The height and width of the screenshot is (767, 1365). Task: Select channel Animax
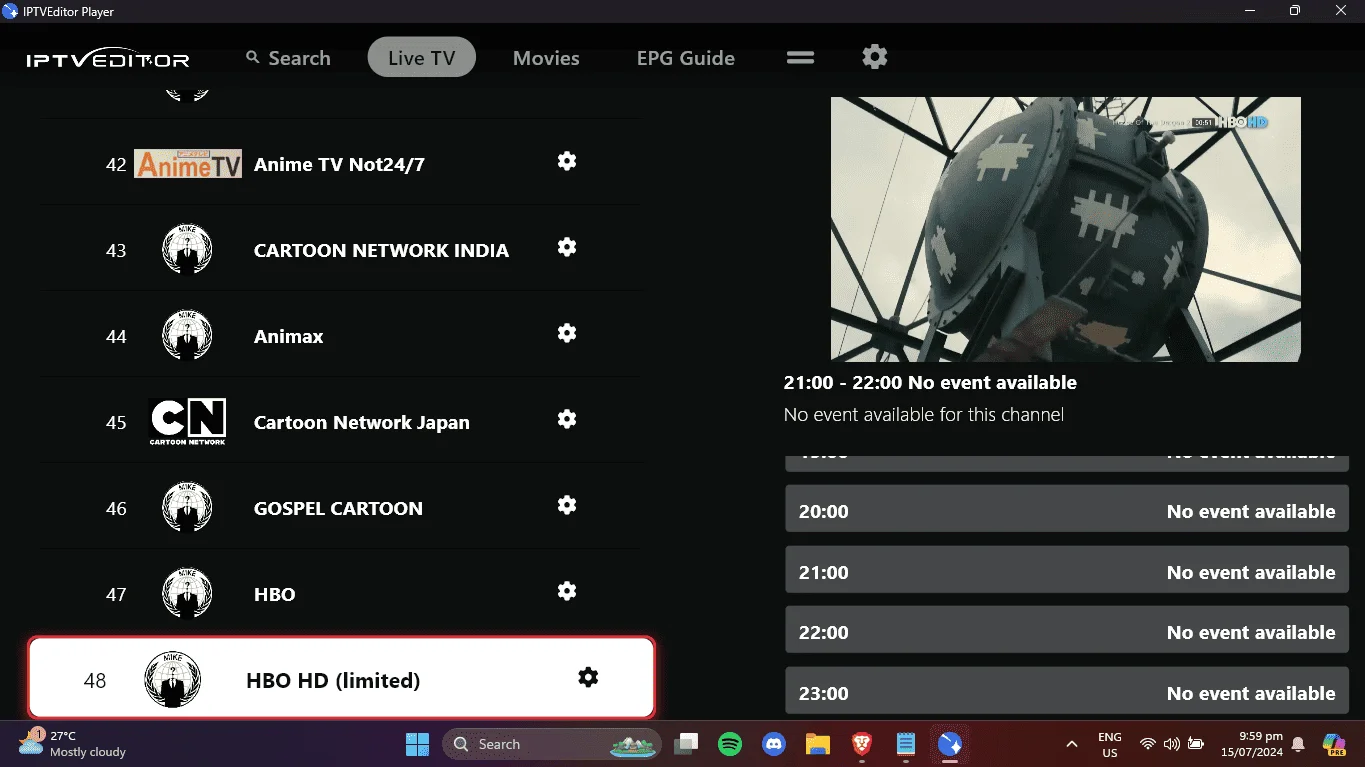(x=340, y=336)
